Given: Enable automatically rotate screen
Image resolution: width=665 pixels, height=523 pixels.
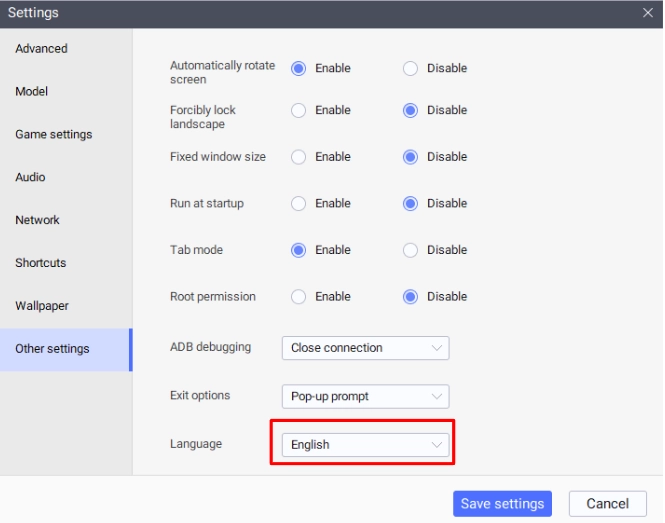Looking at the screenshot, I should [298, 69].
